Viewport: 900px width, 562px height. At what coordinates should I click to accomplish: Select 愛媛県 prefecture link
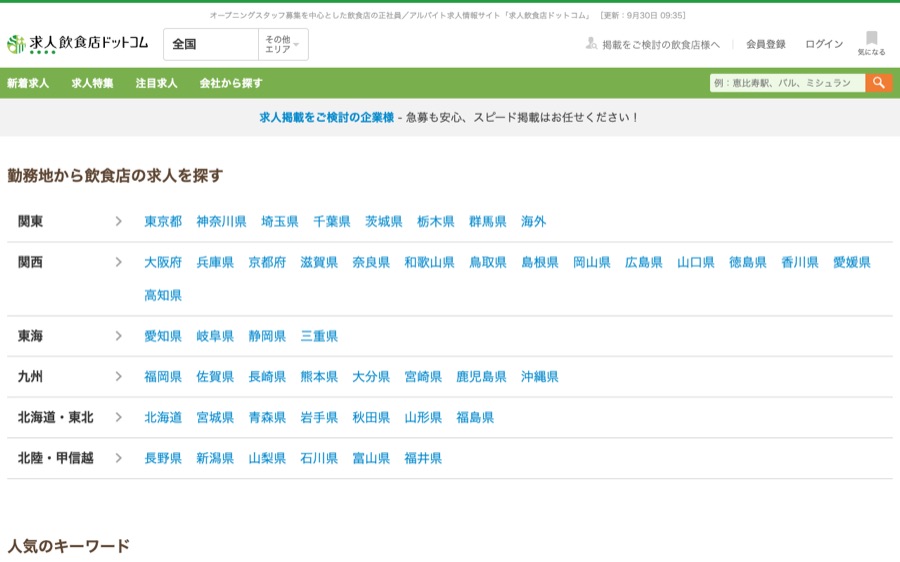coord(852,262)
